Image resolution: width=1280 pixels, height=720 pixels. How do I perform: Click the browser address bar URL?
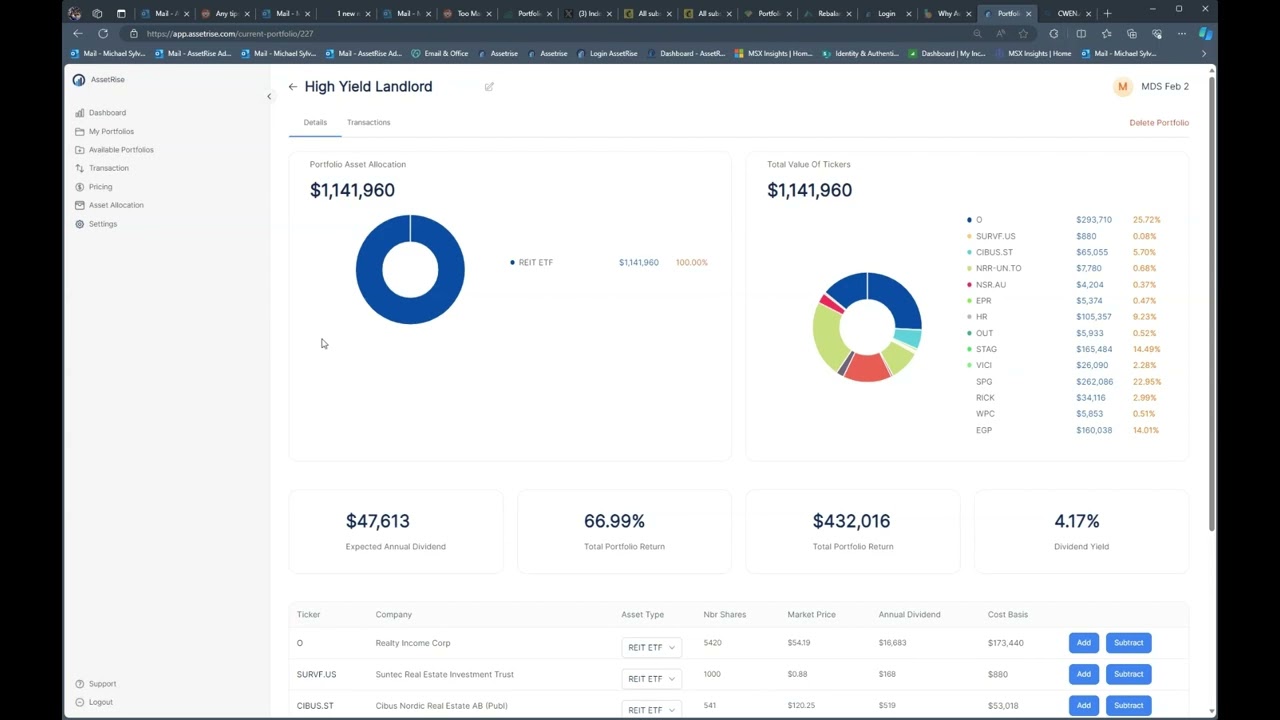pos(230,34)
